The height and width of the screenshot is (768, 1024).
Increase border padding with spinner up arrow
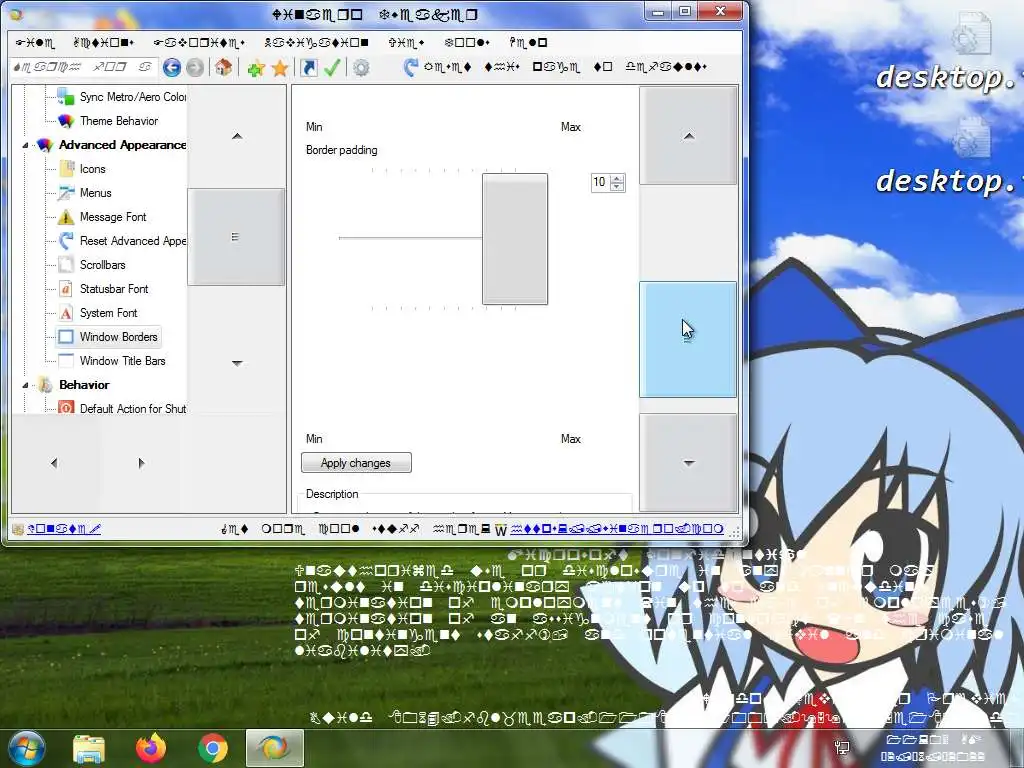617,178
